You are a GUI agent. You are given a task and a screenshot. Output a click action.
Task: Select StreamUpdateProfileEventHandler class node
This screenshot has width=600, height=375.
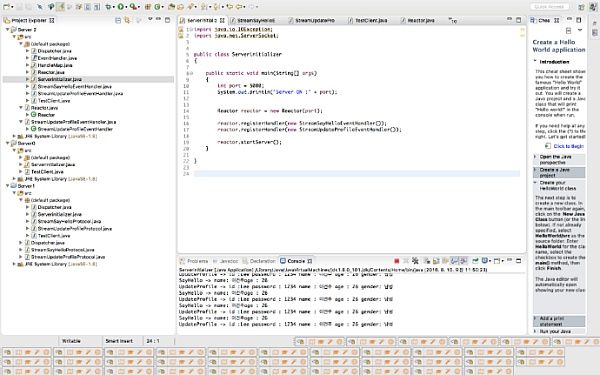(75, 129)
